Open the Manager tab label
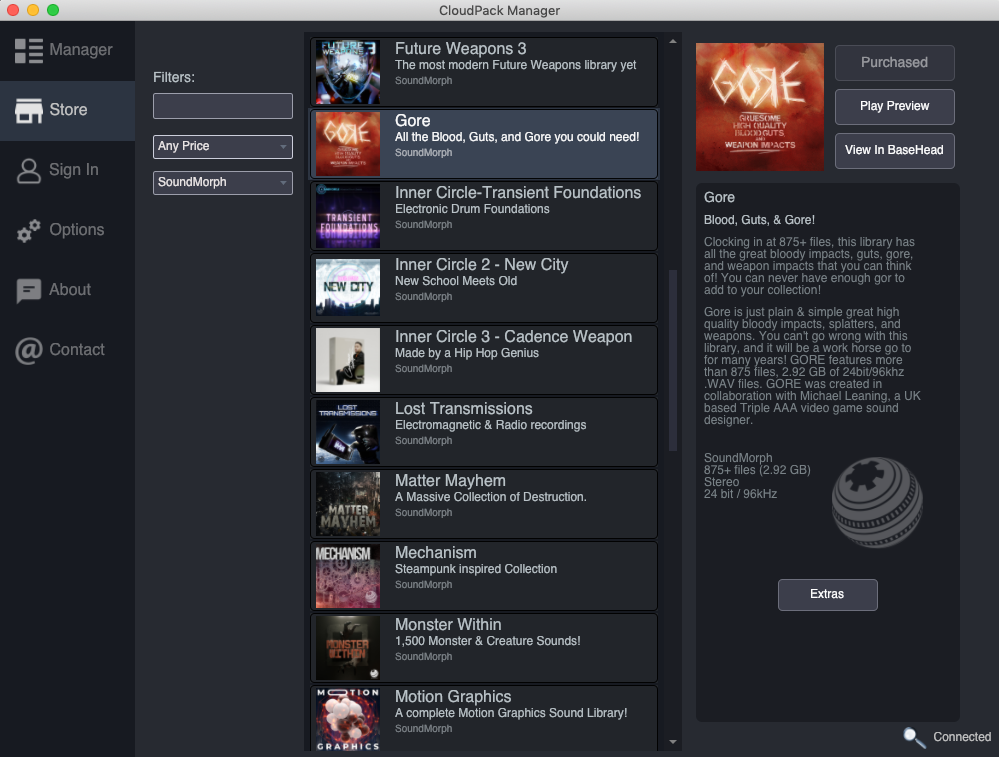This screenshot has height=757, width=999. 81,50
